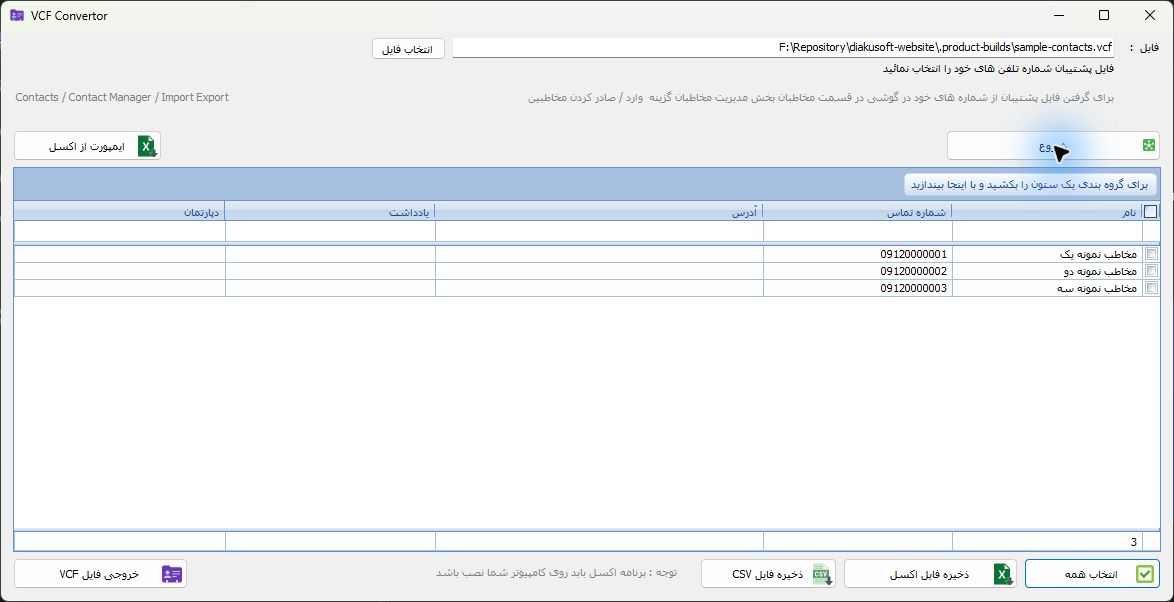Maximize the VCF Convertor window
The image size is (1174, 602).
pyautogui.click(x=1104, y=15)
